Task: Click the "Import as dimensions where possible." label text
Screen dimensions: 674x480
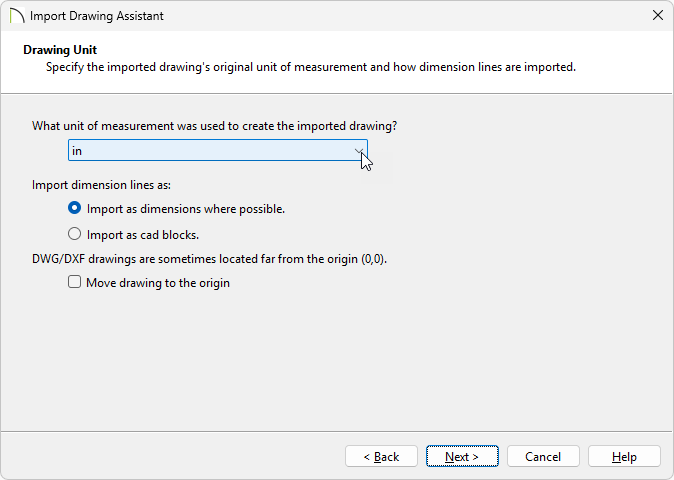Action: pos(186,209)
